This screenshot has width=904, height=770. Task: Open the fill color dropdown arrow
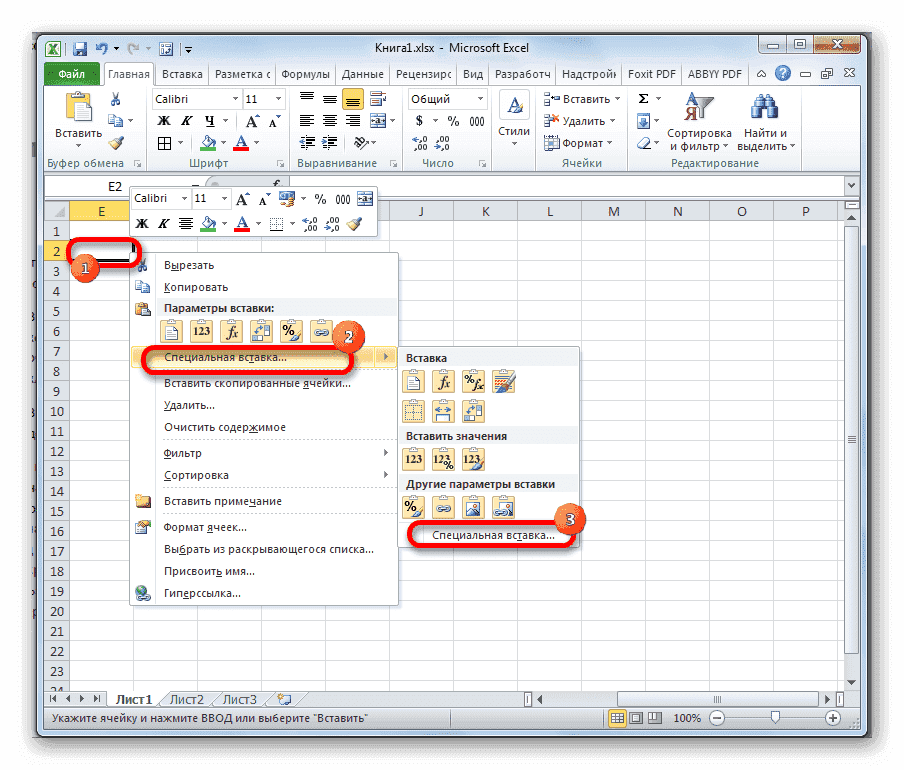(x=224, y=224)
